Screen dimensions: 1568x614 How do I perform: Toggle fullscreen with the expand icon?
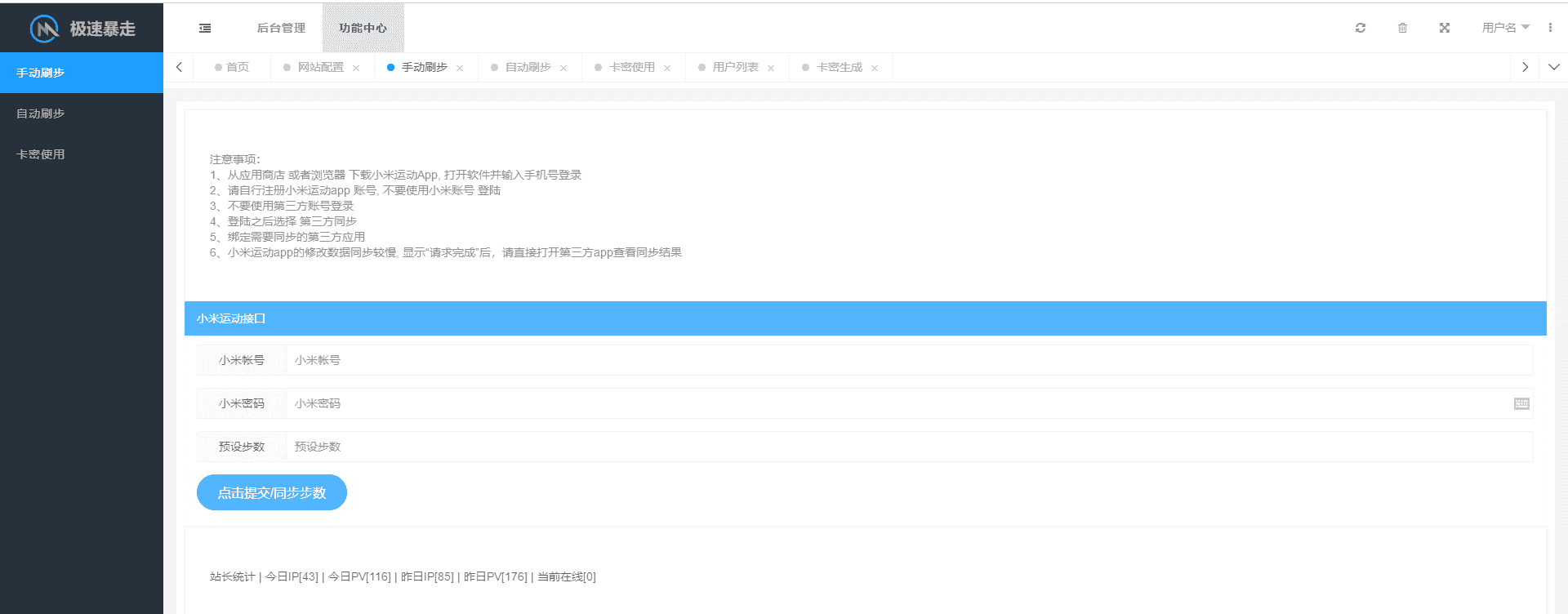[x=1445, y=28]
